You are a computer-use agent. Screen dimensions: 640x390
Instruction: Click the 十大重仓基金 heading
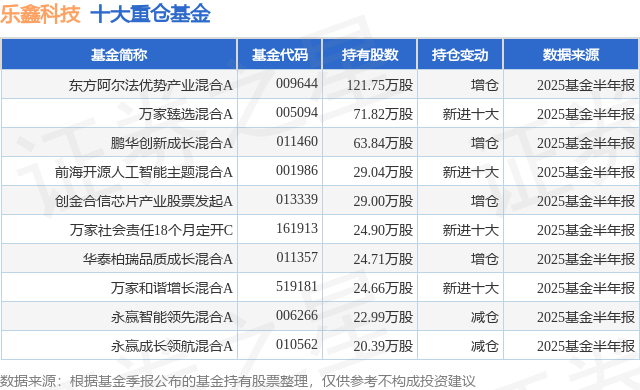[x=150, y=15]
